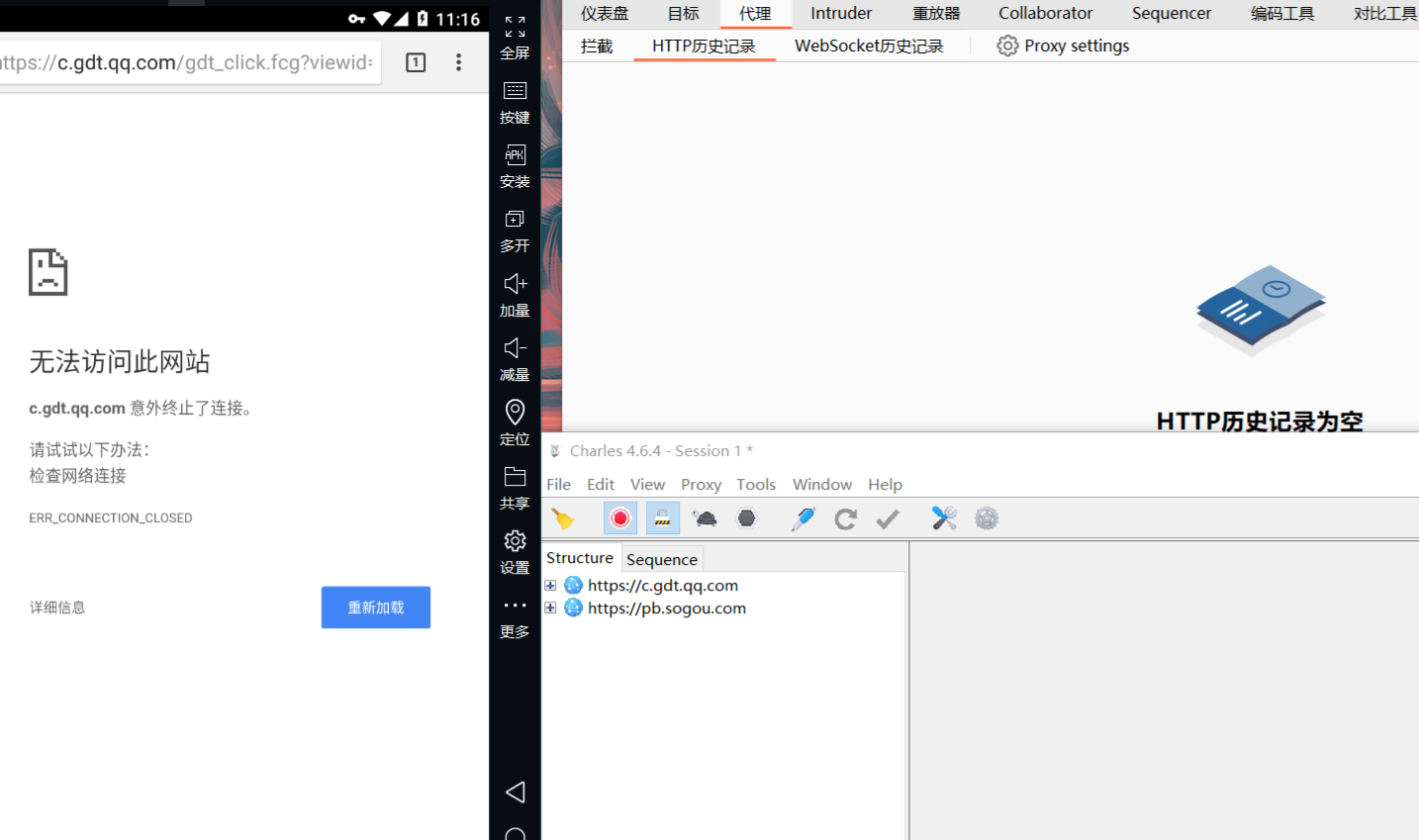Open Burp Proxy settings
The width and height of the screenshot is (1419, 840).
[x=1063, y=47]
